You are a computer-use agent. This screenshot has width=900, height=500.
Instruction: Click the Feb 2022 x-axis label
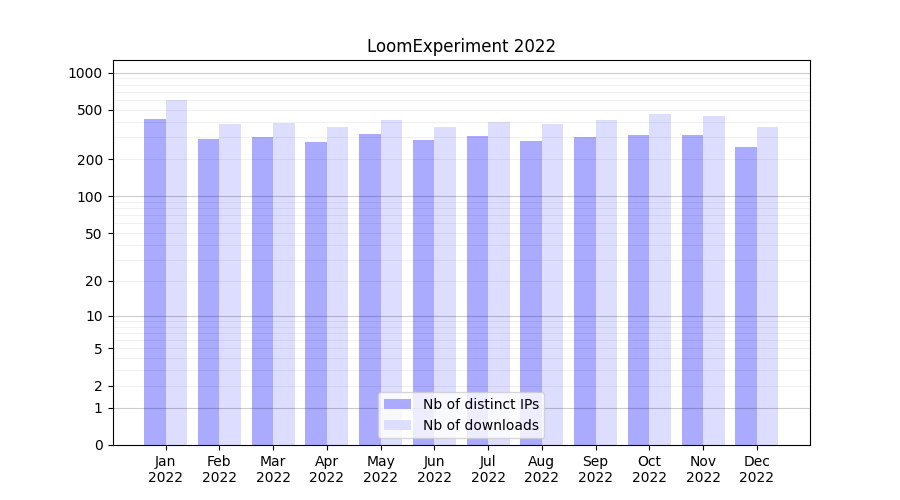point(219,469)
